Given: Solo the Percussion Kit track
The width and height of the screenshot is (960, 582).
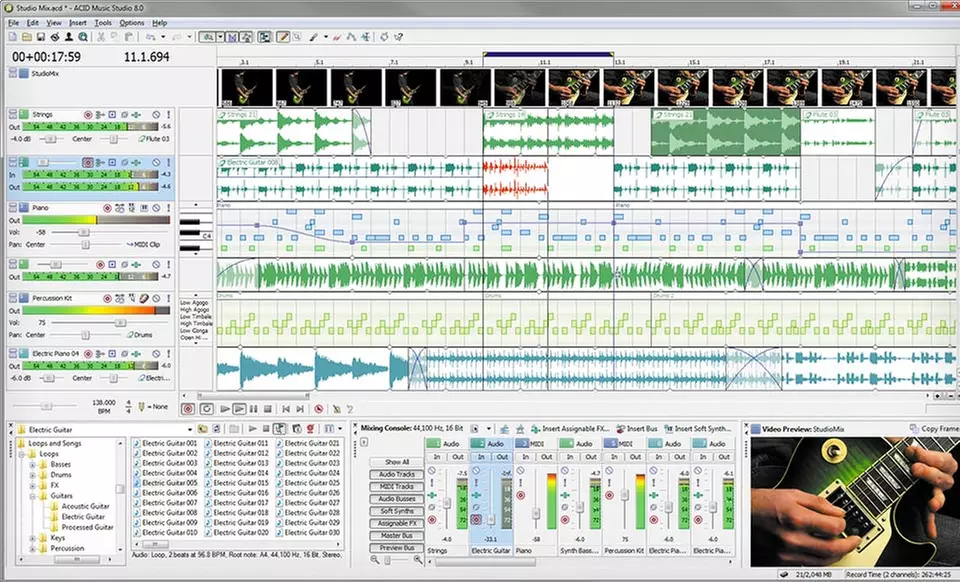Looking at the screenshot, I should pos(168,299).
